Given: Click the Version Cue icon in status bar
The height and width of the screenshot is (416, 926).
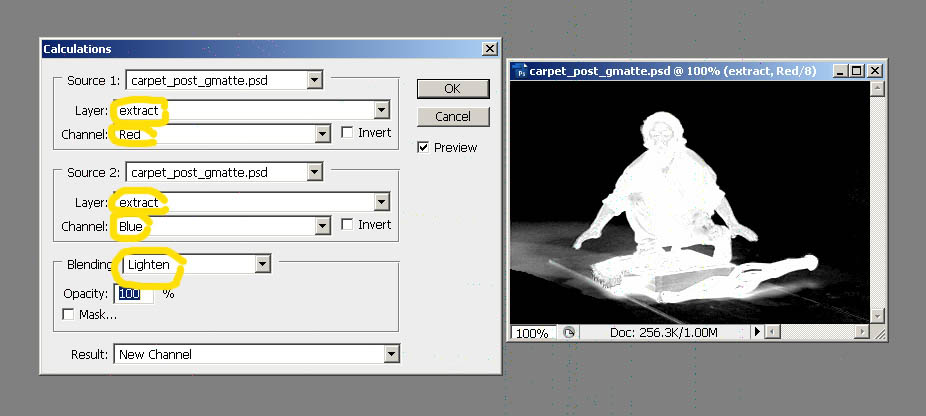Looking at the screenshot, I should coord(568,333).
